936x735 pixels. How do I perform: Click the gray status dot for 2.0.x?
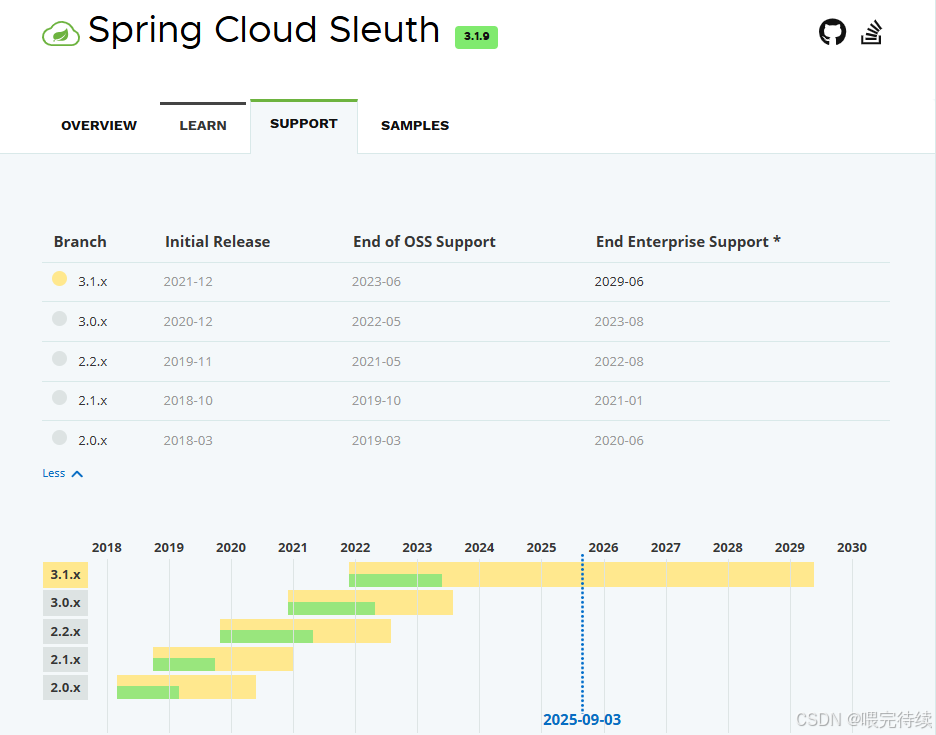pyautogui.click(x=59, y=438)
